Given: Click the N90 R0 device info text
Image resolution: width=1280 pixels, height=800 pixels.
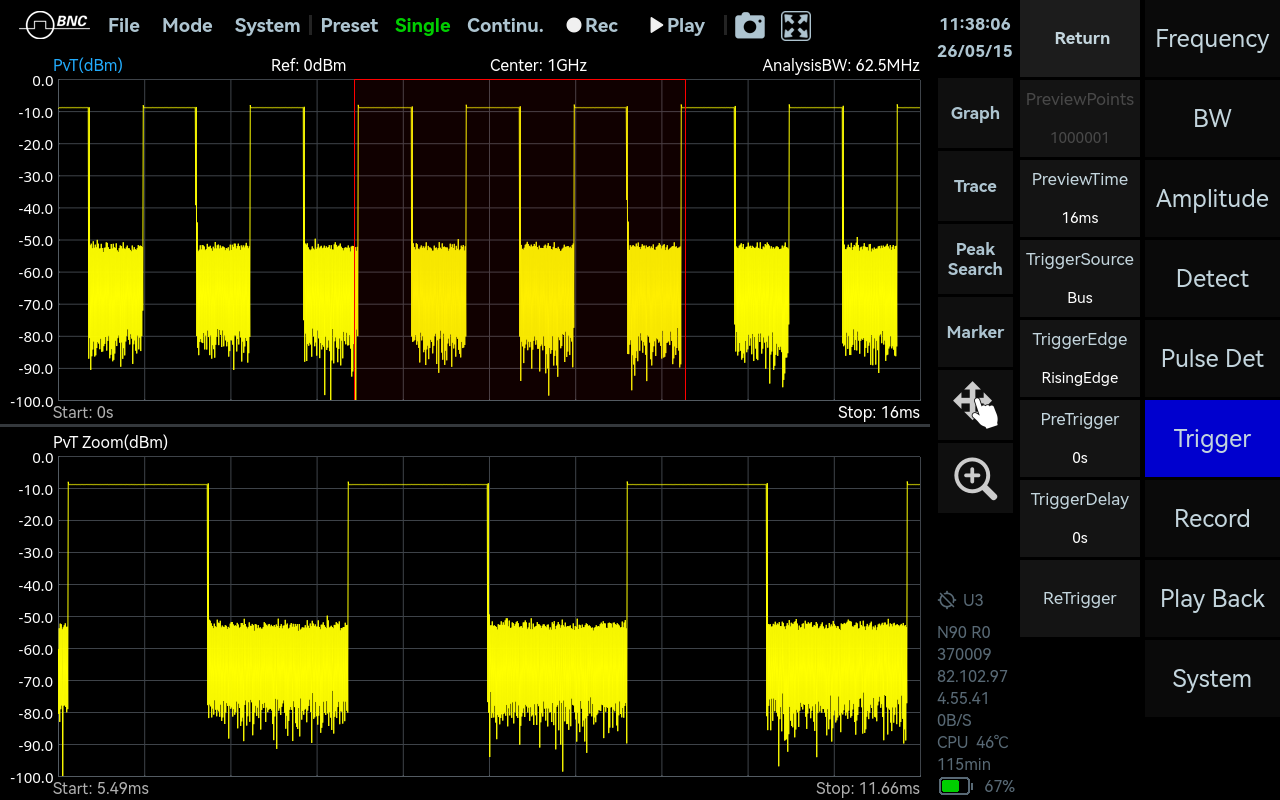Looking at the screenshot, I should click(964, 632).
